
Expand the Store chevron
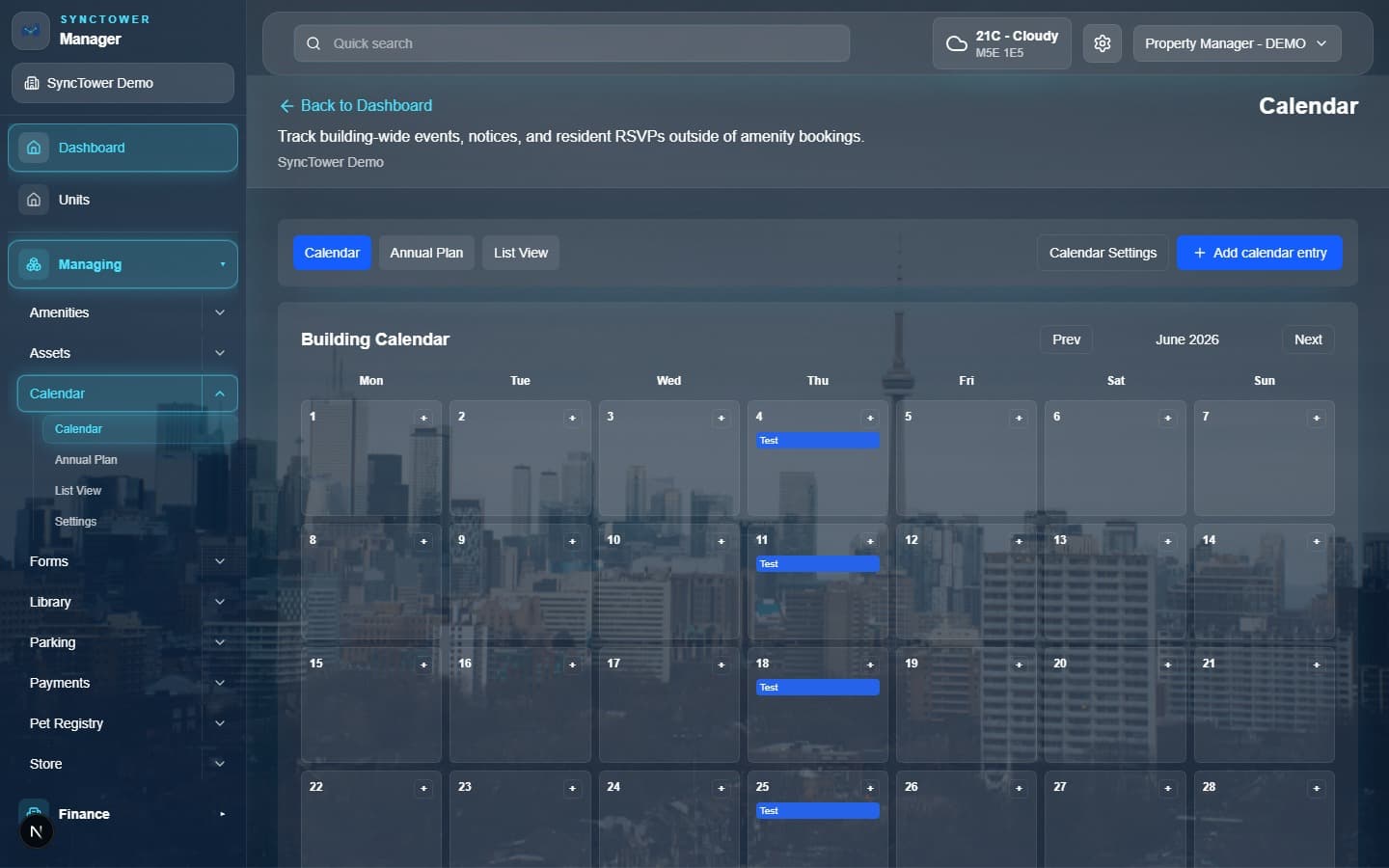pos(220,764)
